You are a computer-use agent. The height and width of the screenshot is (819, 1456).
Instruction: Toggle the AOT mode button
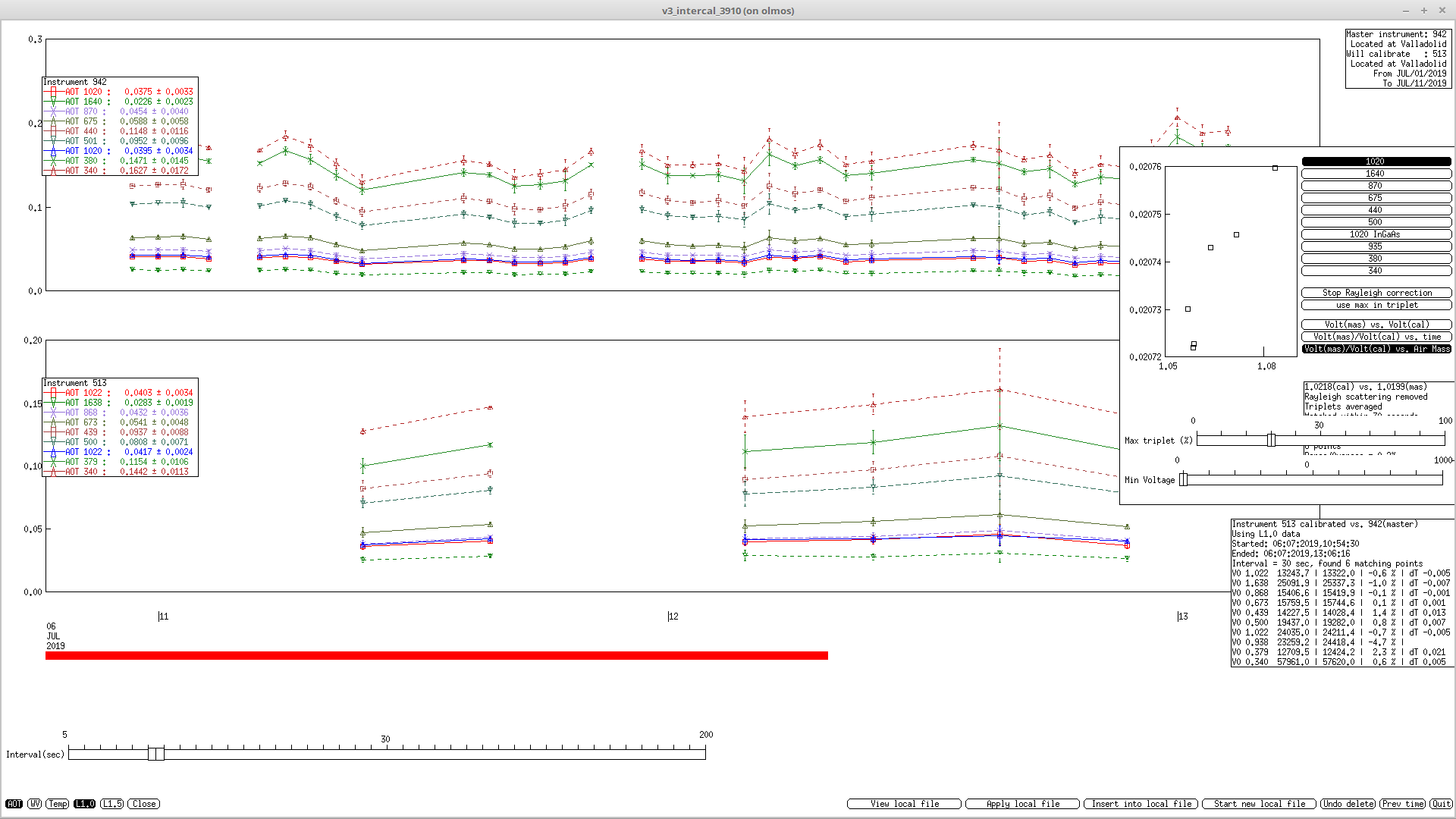point(14,804)
